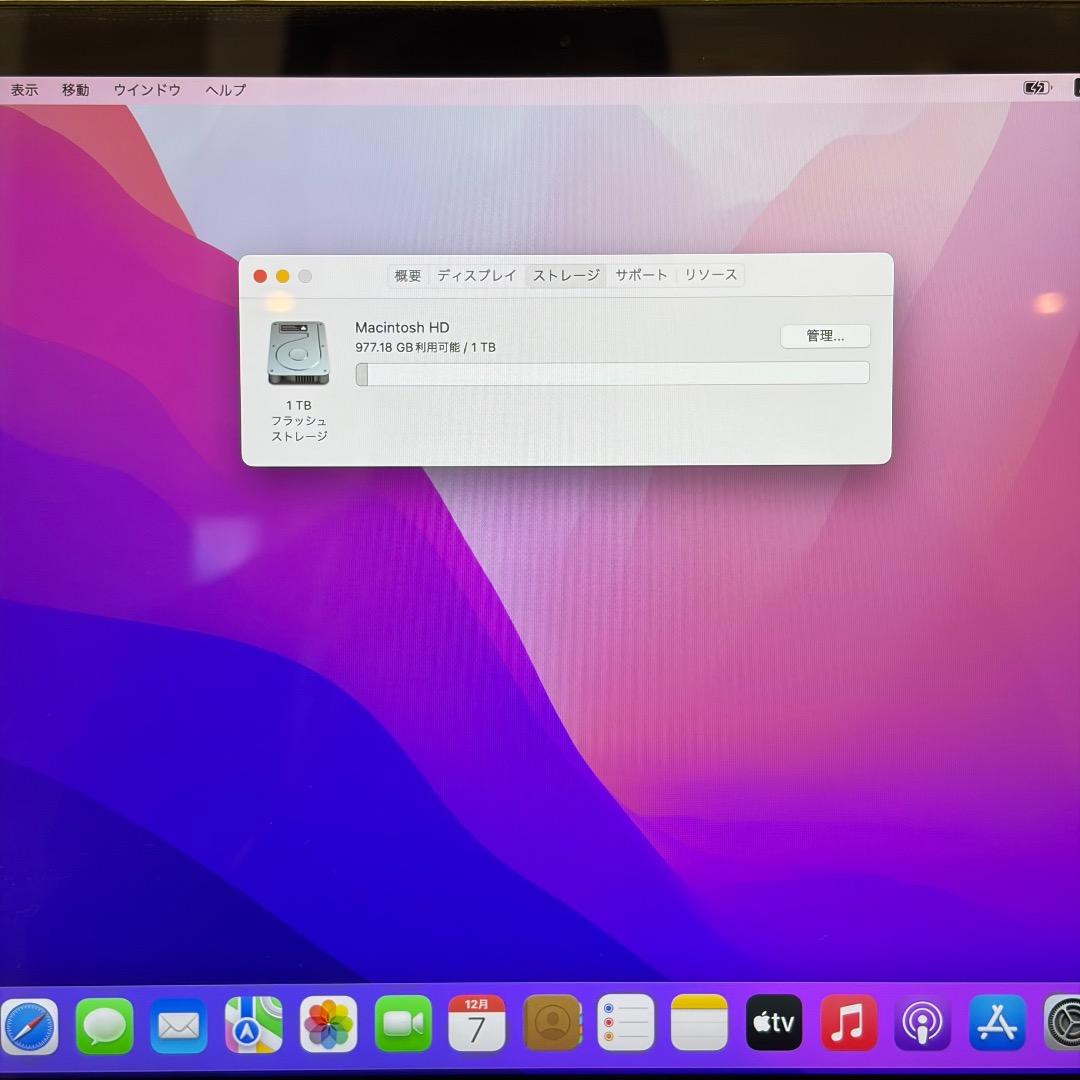Open the App Store

(996, 1024)
